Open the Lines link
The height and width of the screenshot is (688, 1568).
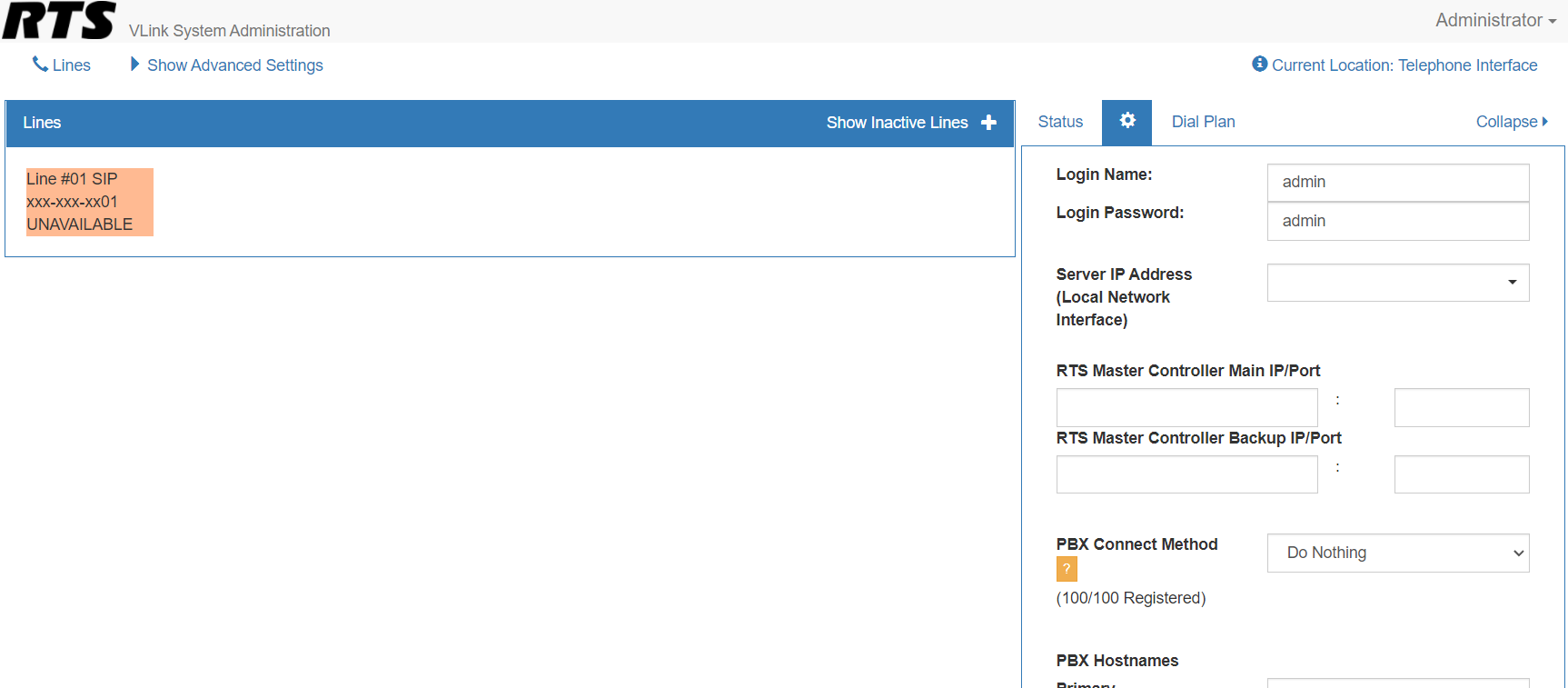pos(72,65)
